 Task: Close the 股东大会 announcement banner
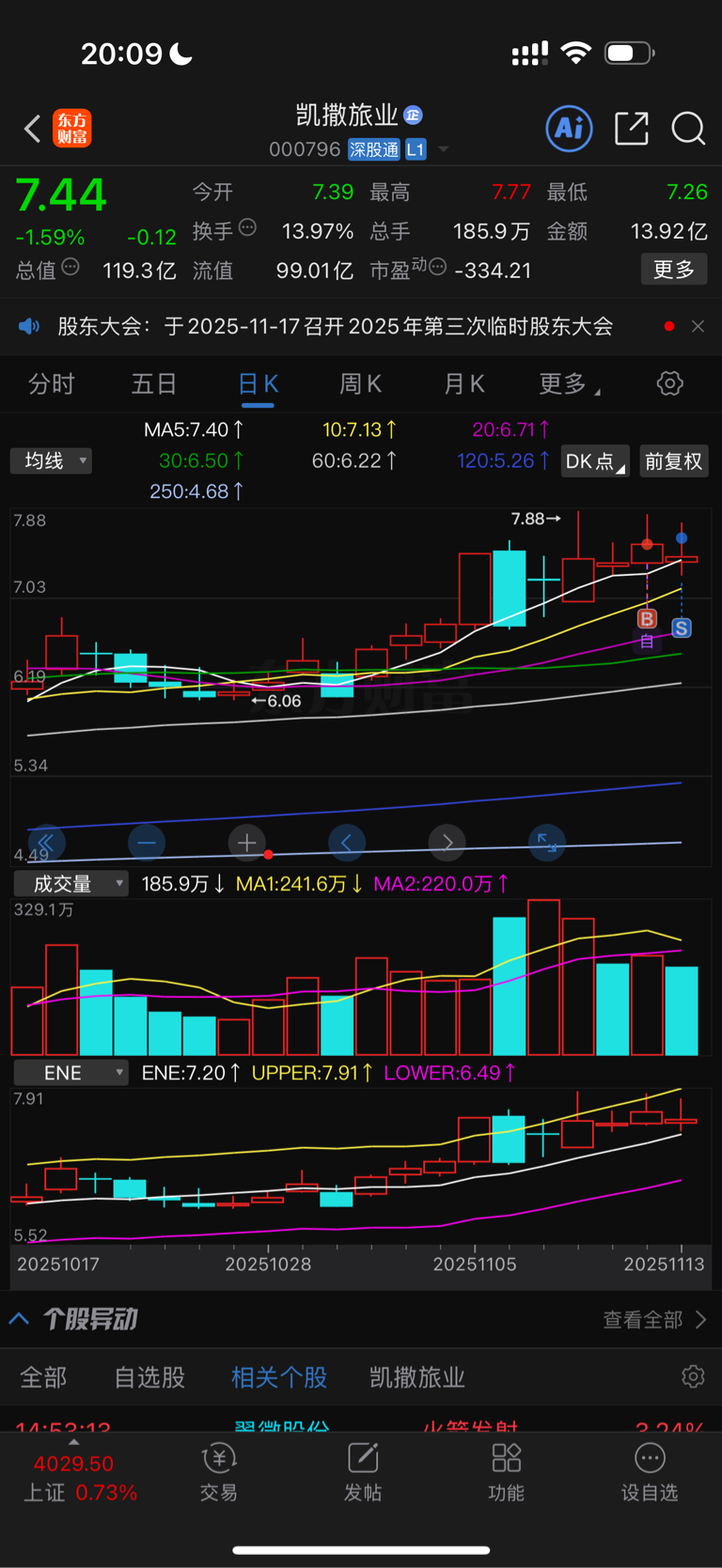[x=698, y=326]
